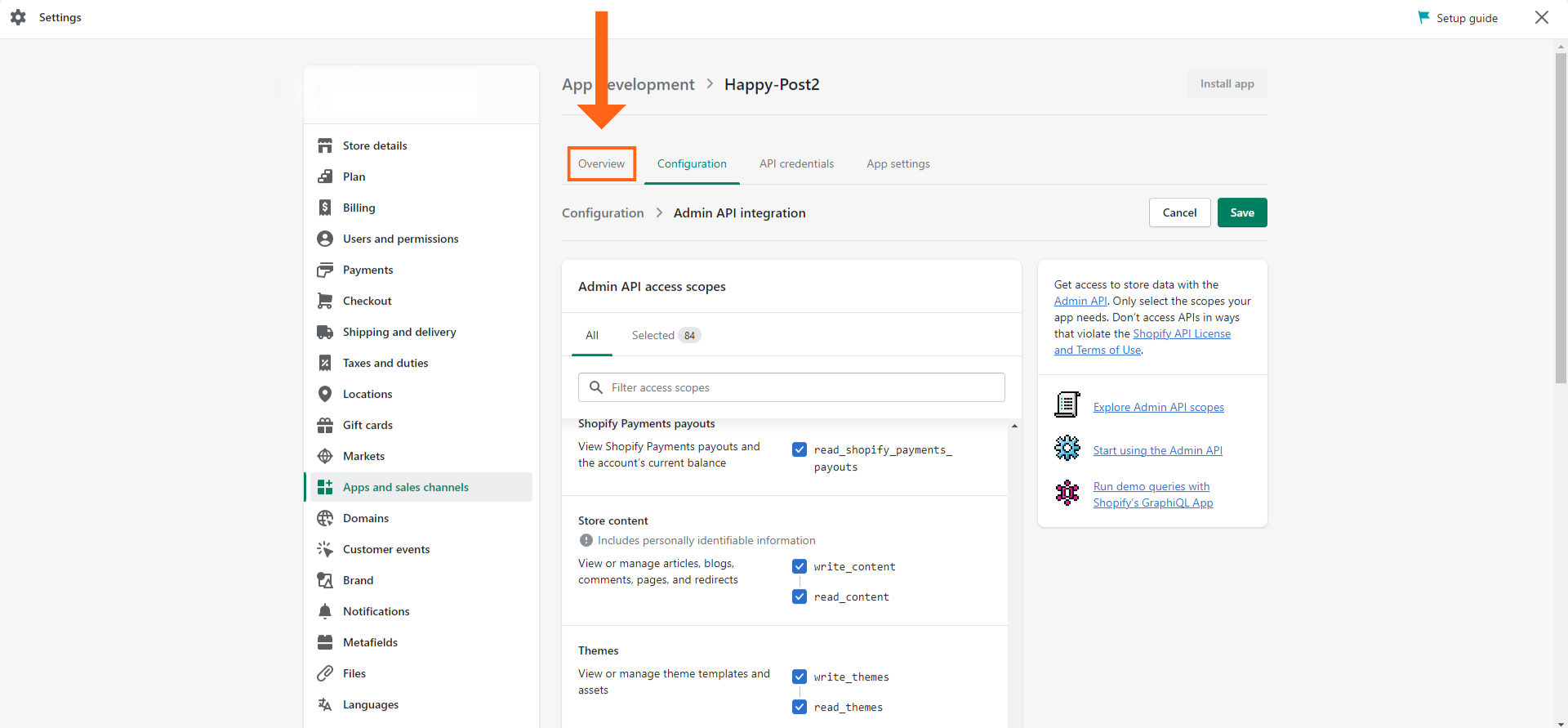Click the Configuration breadcrumb link
Image resolution: width=1568 pixels, height=728 pixels.
603,212
